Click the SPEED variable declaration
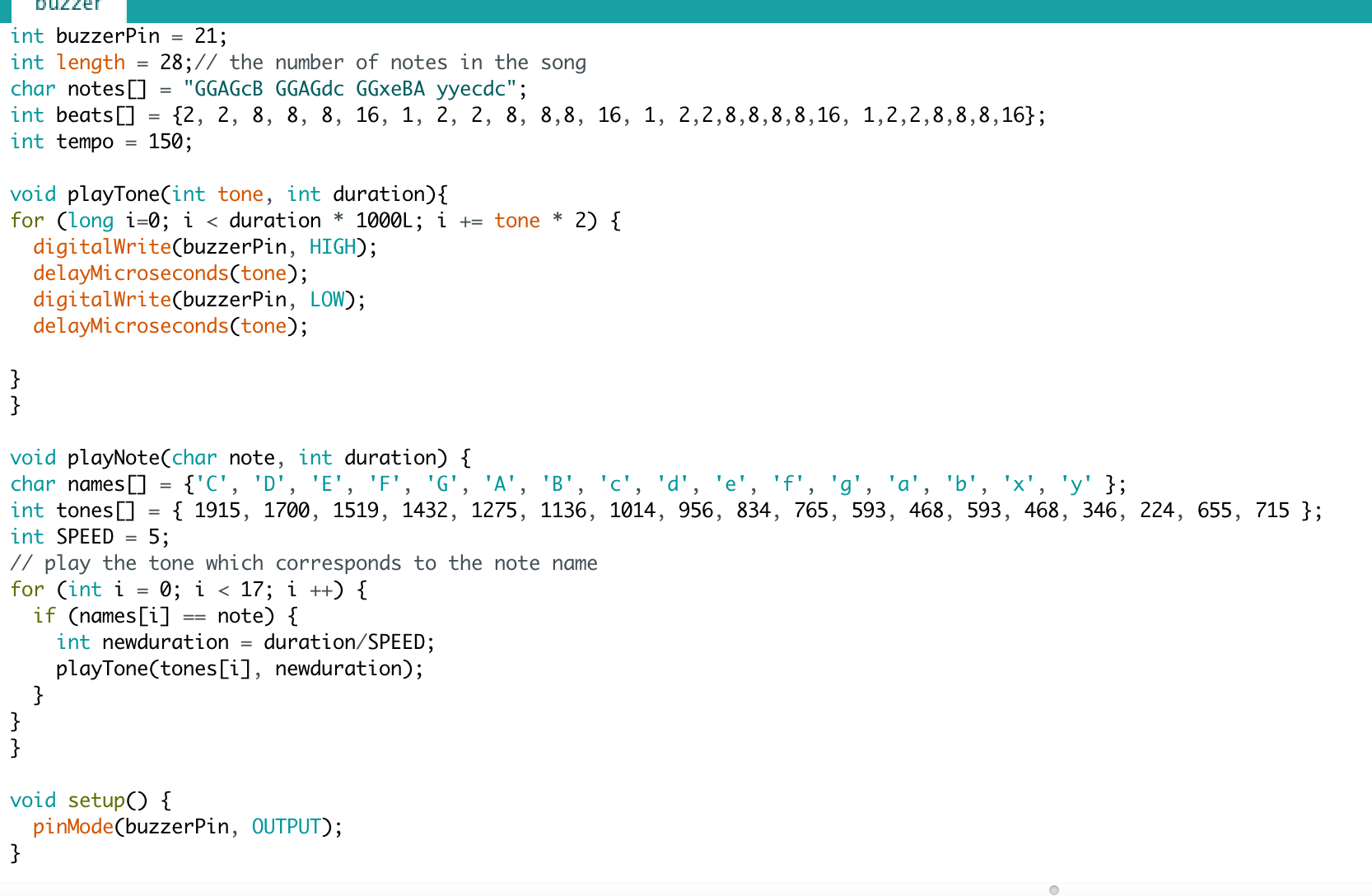 point(85,537)
